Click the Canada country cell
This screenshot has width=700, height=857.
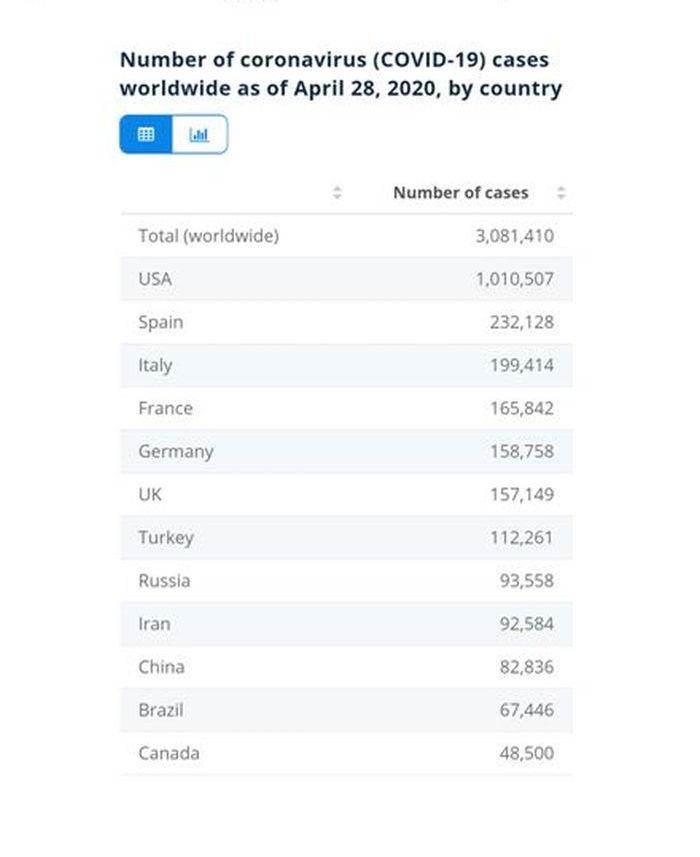169,753
